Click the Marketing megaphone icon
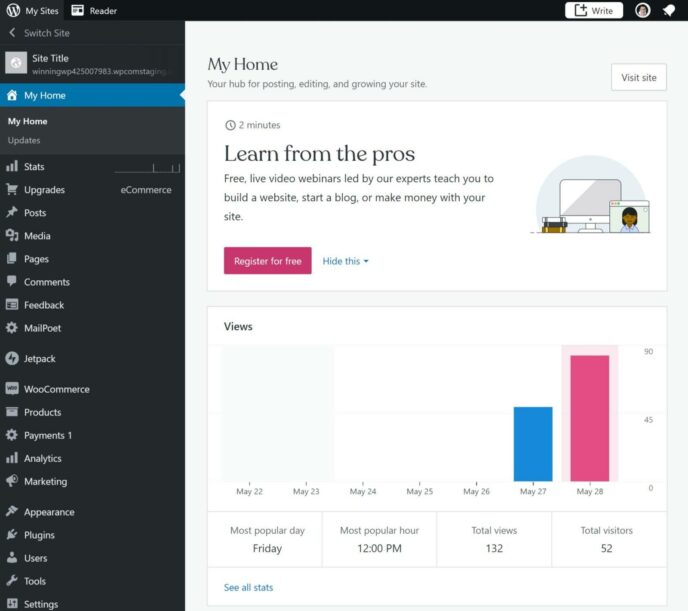Screen dimensions: 688x611 (x=12, y=481)
